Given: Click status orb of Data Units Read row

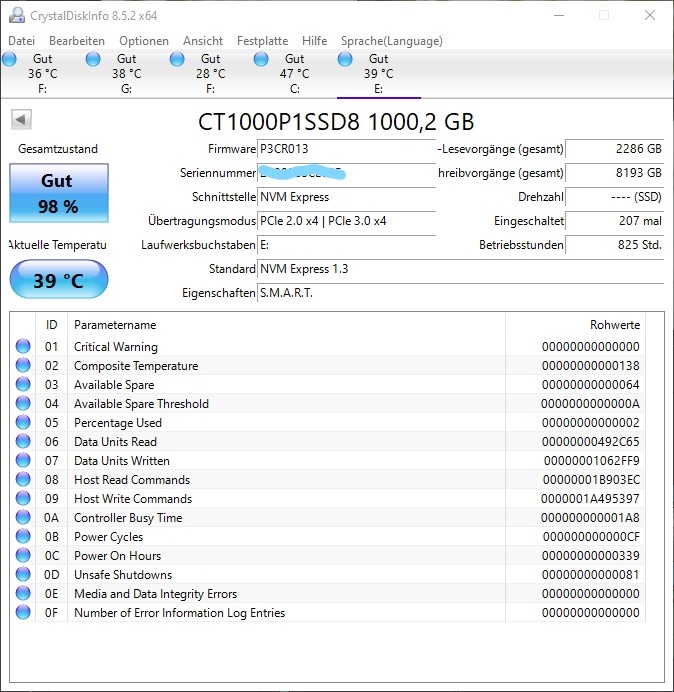Looking at the screenshot, I should [23, 441].
